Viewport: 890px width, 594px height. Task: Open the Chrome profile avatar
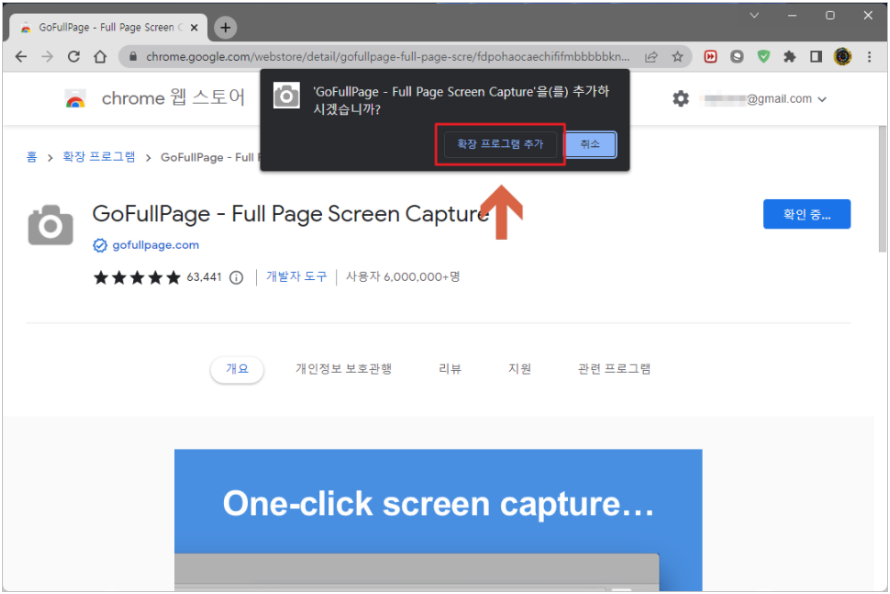coord(843,57)
